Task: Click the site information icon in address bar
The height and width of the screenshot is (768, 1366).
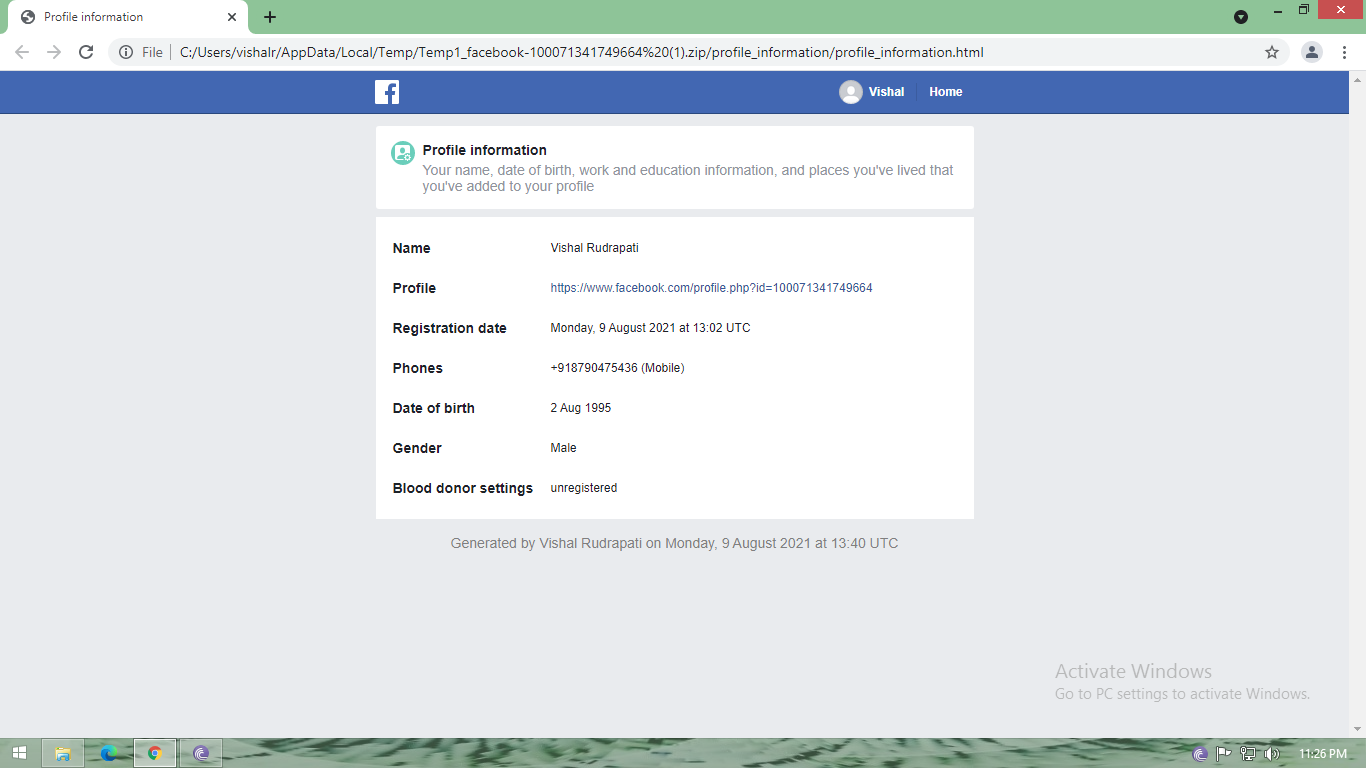Action: tap(127, 51)
